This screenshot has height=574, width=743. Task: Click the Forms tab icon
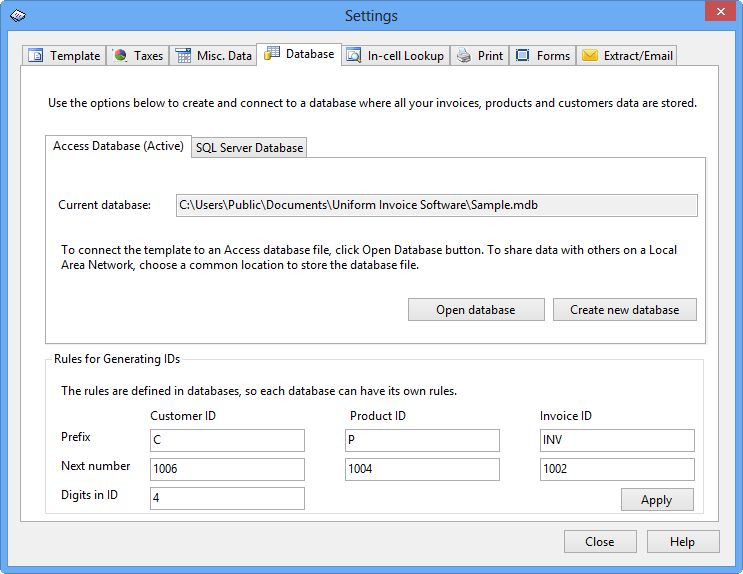pyautogui.click(x=522, y=55)
